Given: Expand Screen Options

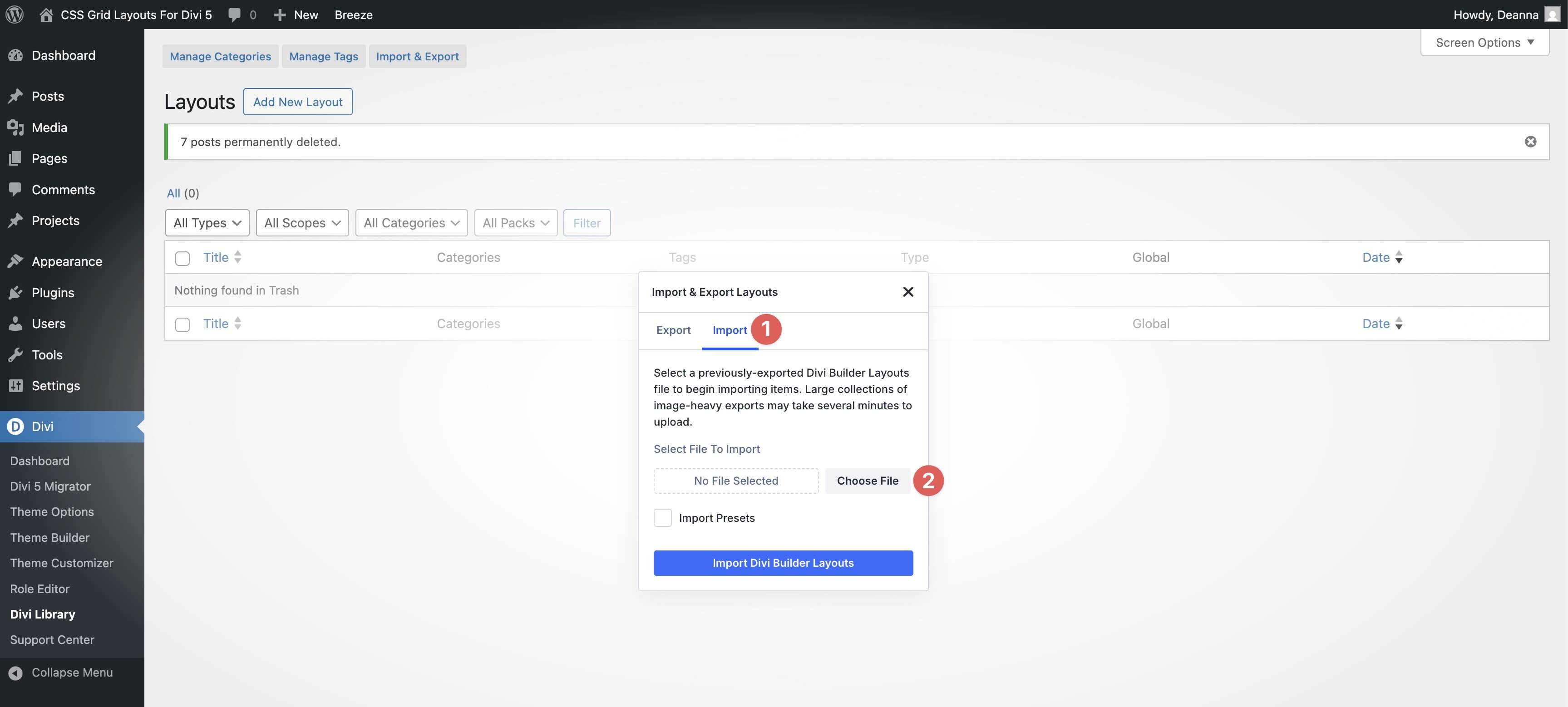Looking at the screenshot, I should pos(1484,42).
